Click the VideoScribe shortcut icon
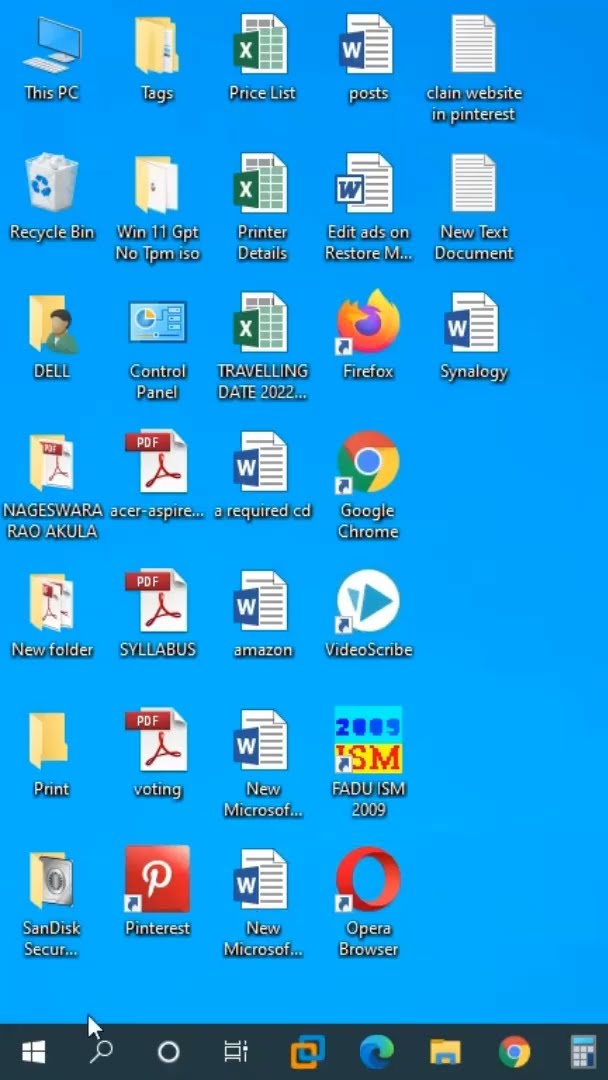The image size is (608, 1080). pyautogui.click(x=368, y=601)
